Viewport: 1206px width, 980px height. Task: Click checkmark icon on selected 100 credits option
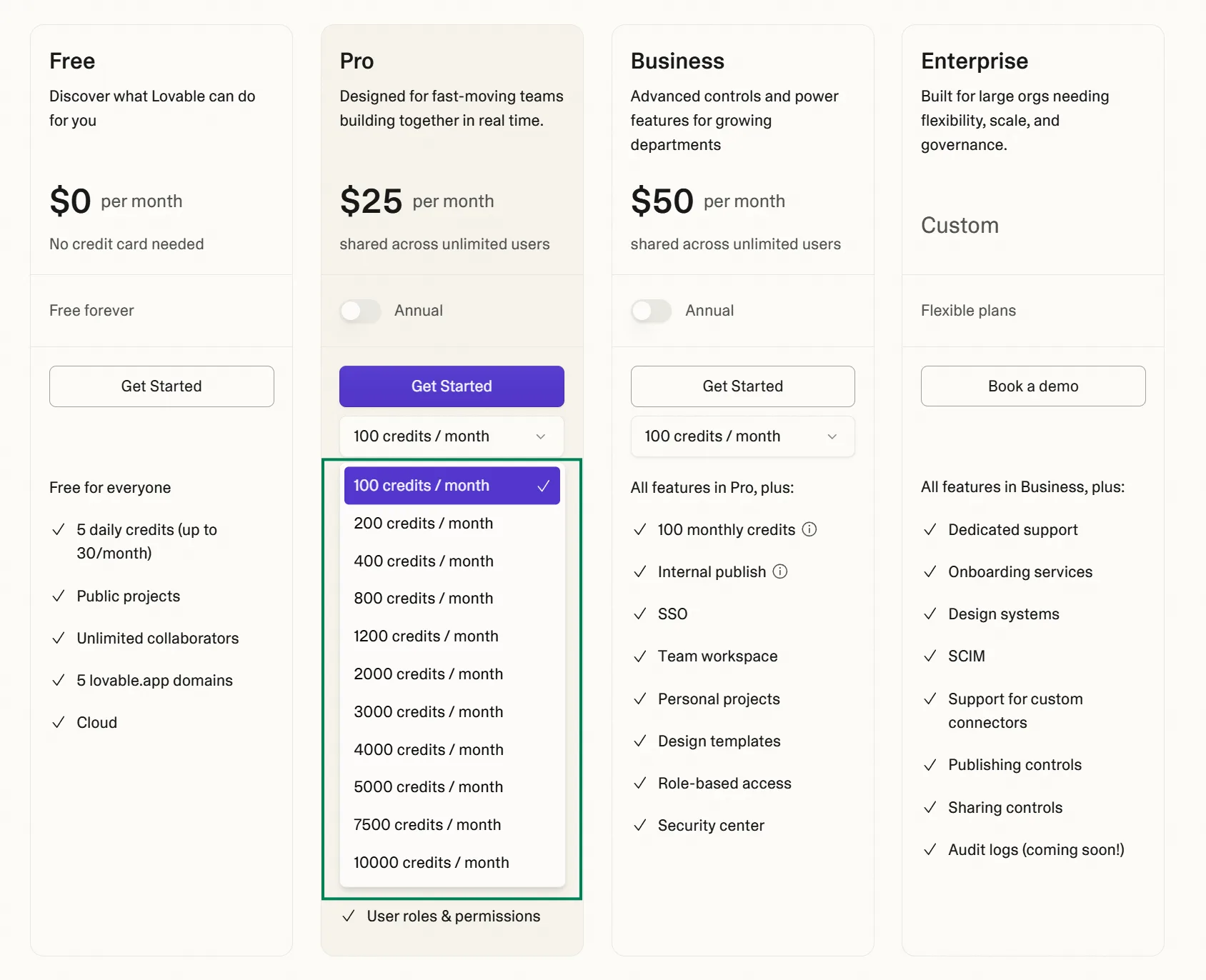[543, 486]
